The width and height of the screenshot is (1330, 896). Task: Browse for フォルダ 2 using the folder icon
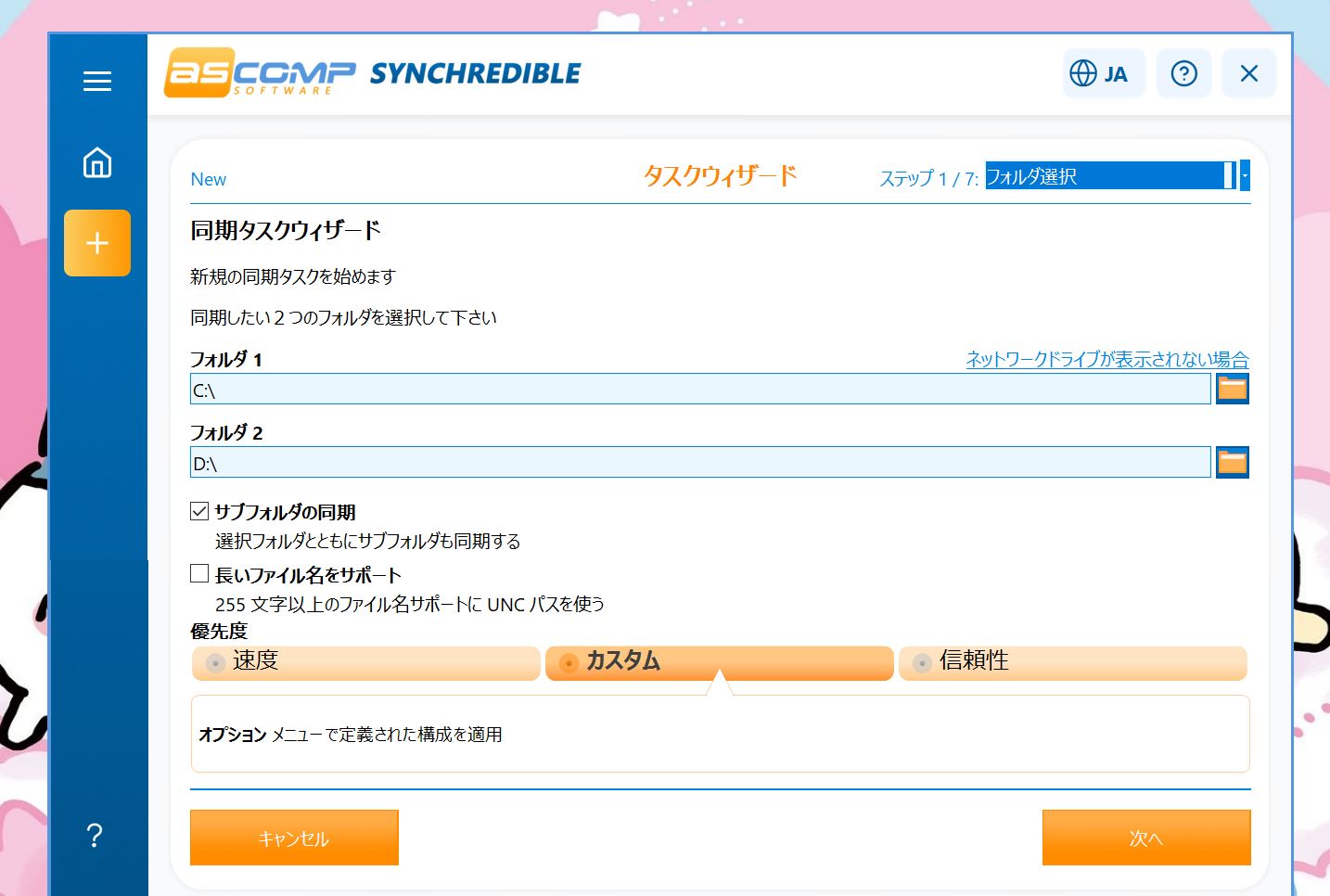click(x=1232, y=461)
